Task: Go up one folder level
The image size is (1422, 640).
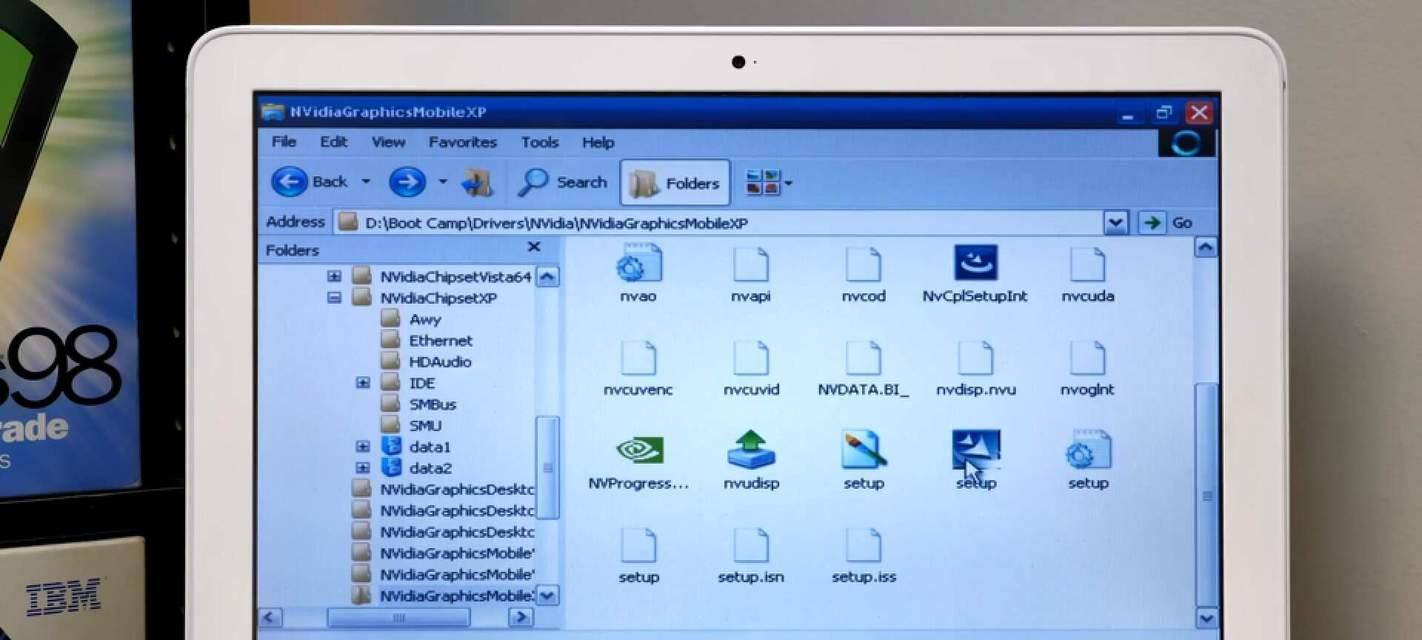Action: point(477,182)
